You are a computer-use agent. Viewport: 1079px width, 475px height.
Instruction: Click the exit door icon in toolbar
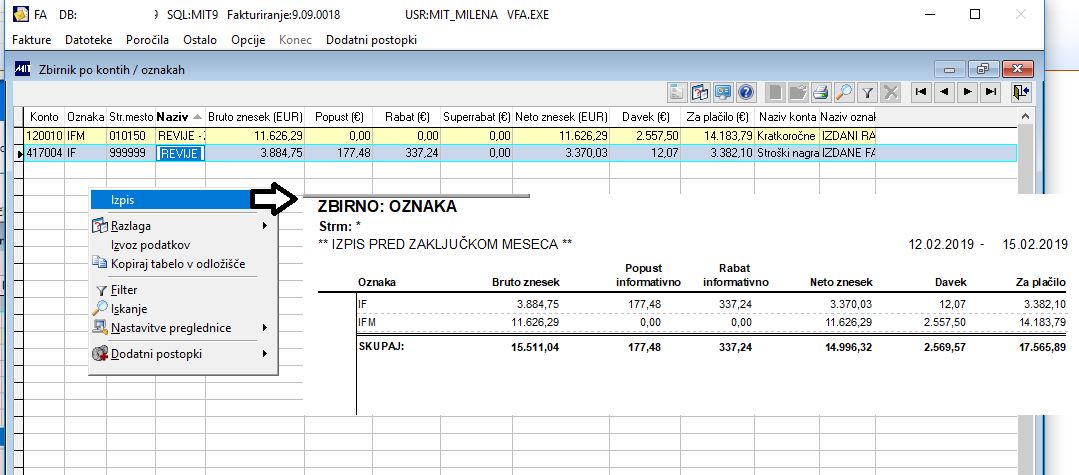(x=1020, y=92)
